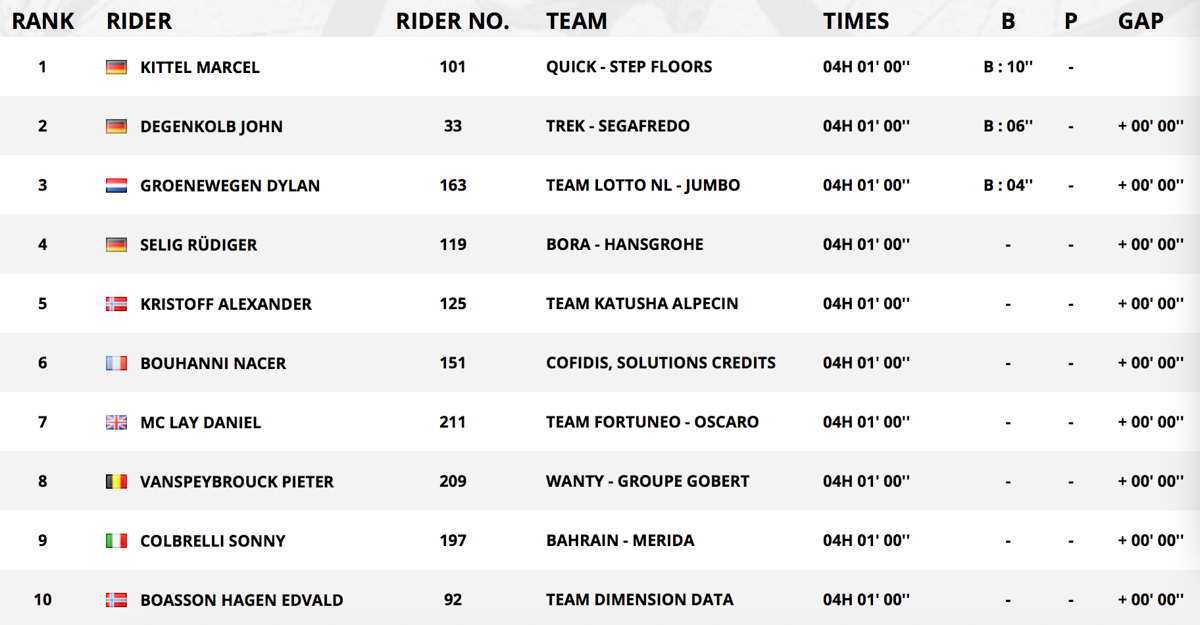Open rider Kittel Marcel's profile
This screenshot has width=1200, height=625.
point(200,67)
